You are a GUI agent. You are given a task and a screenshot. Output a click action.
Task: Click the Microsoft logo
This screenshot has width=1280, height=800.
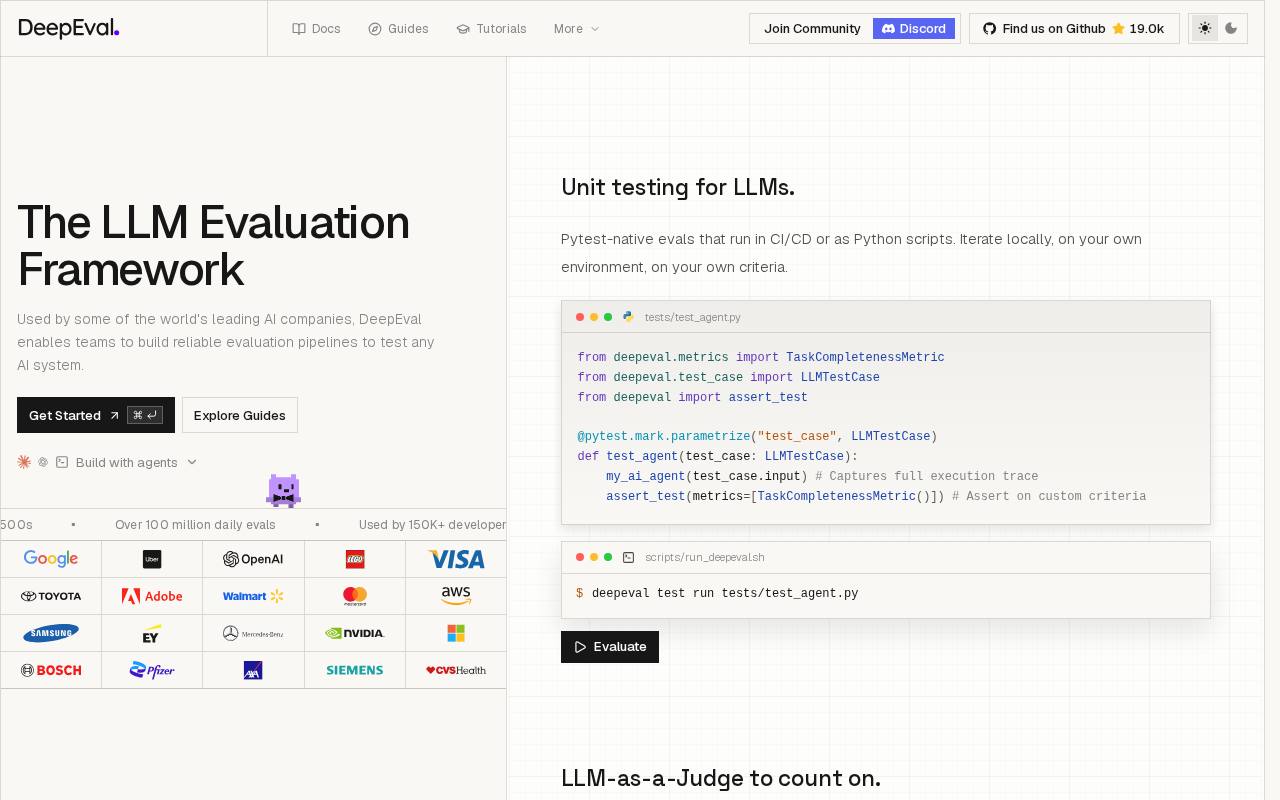(x=456, y=633)
